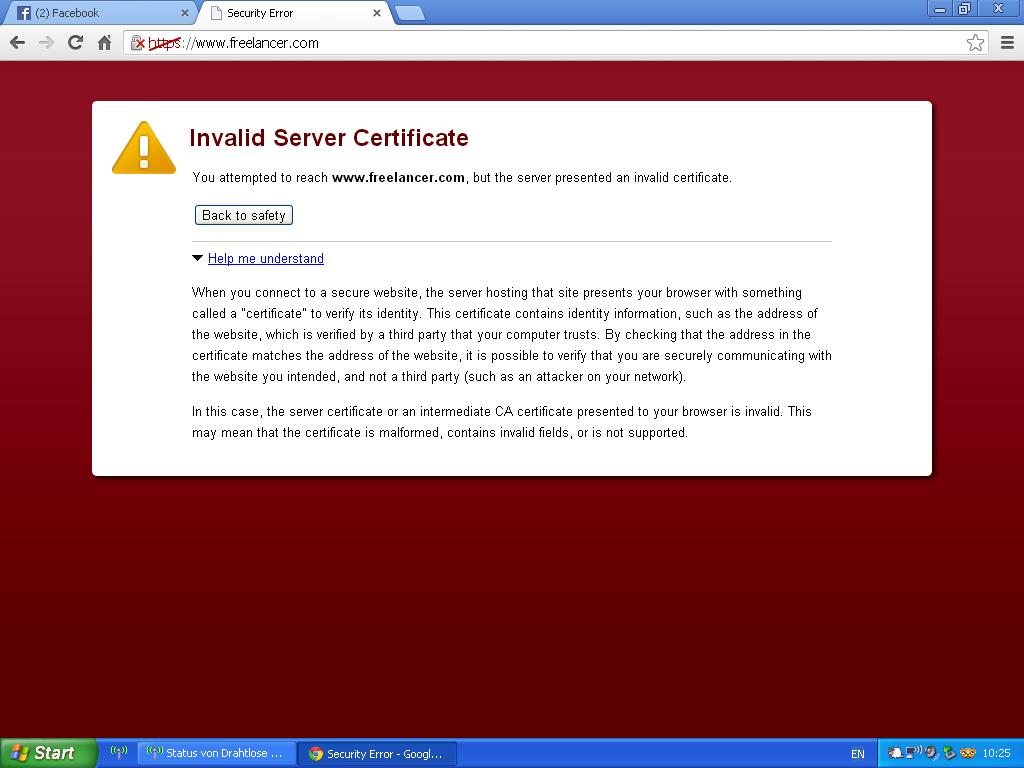1024x768 pixels.
Task: Click the orange cat face tray icon
Action: coord(968,753)
